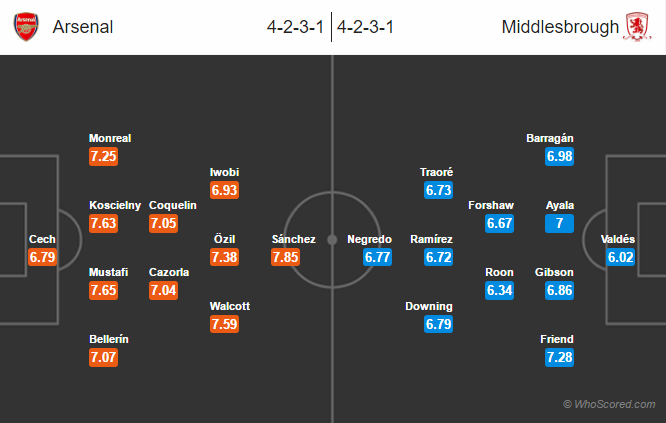The width and height of the screenshot is (666, 423).
Task: Select Özil's 7.38 rating badge
Action: (224, 257)
